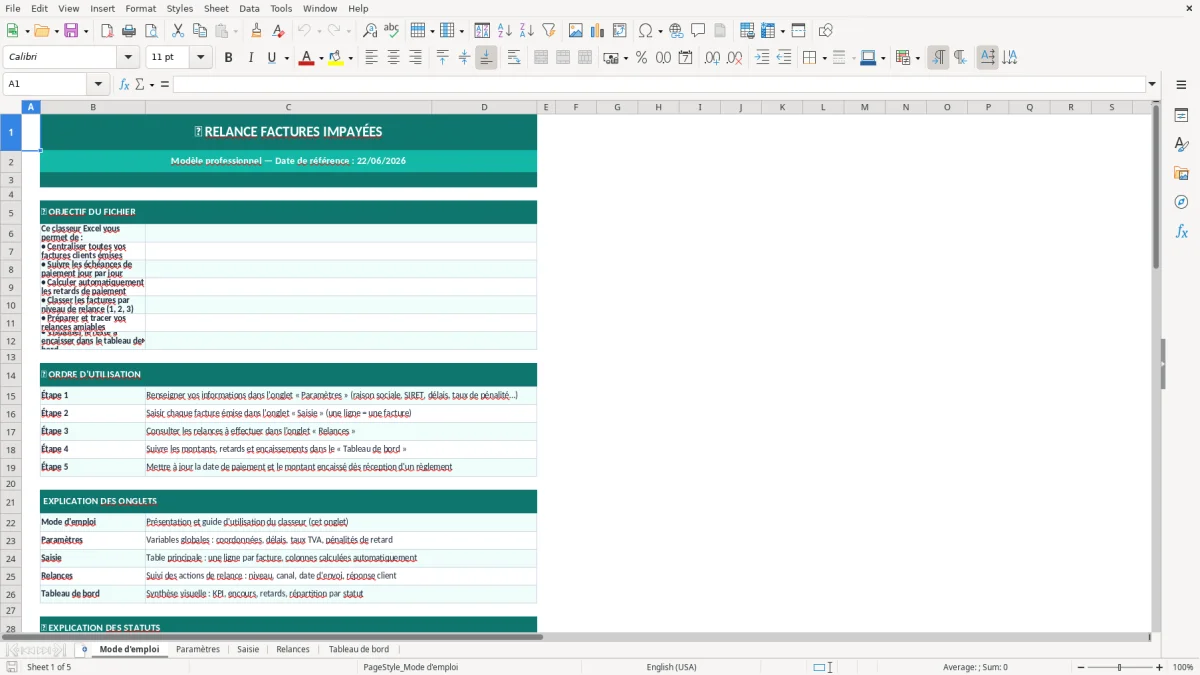This screenshot has height=675, width=1200.
Task: Select row header 15
Action: (x=11, y=396)
